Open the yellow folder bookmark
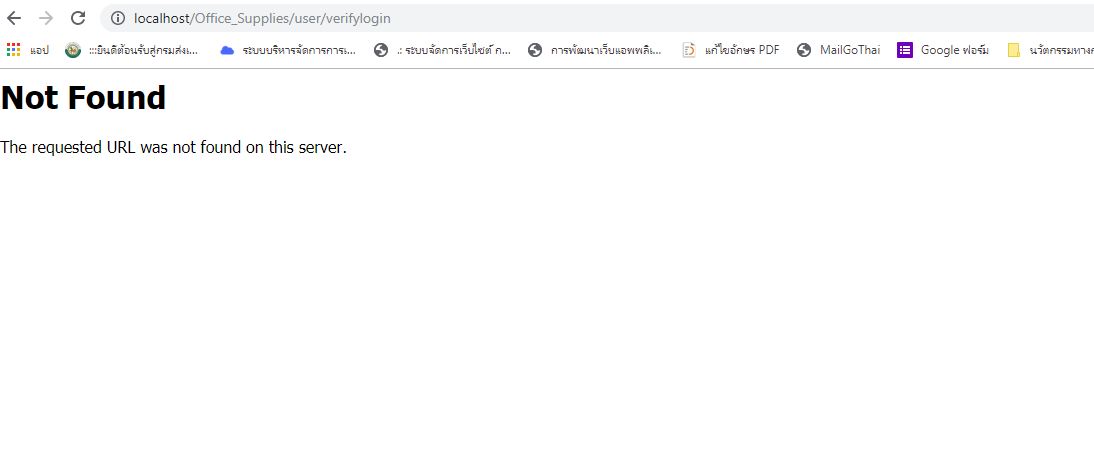Image resolution: width=1094 pixels, height=462 pixels. 1050,50
